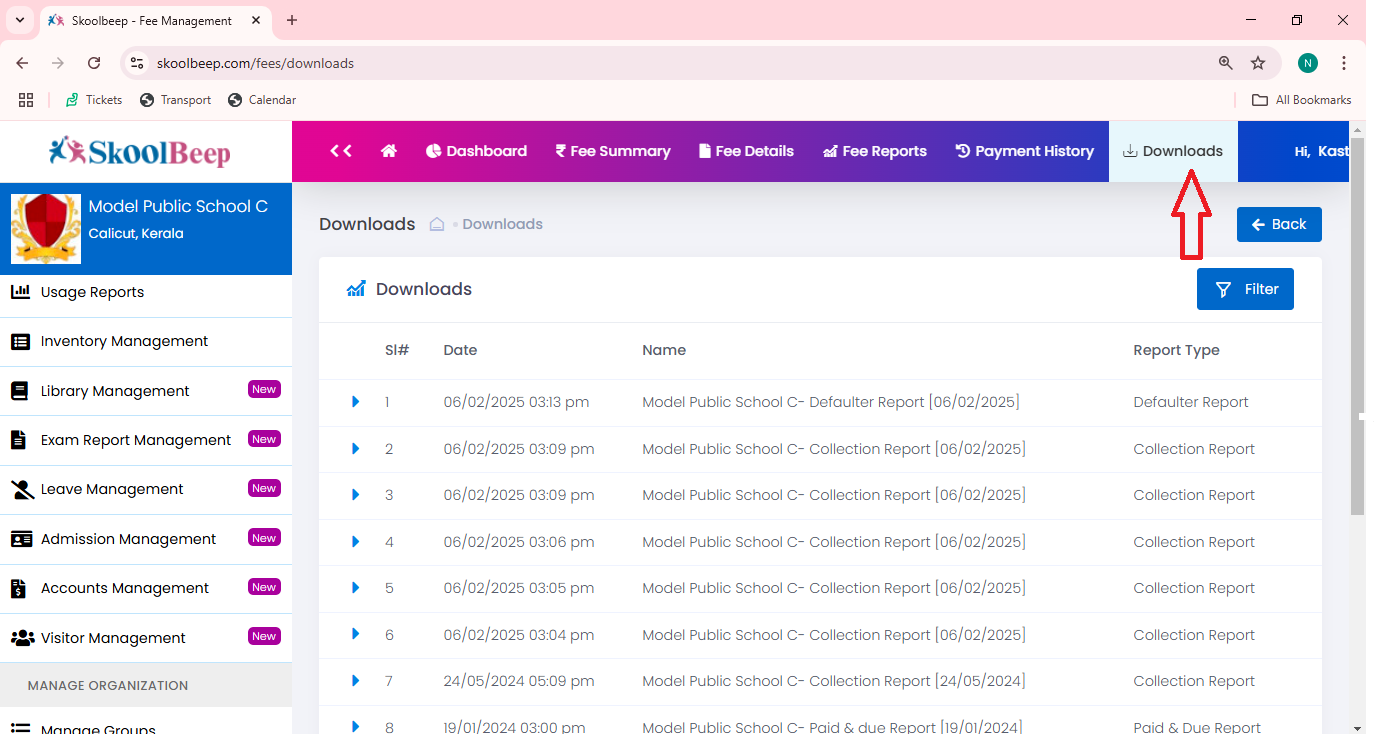
Task: Click the Admission Management ID card icon
Action: 21,539
